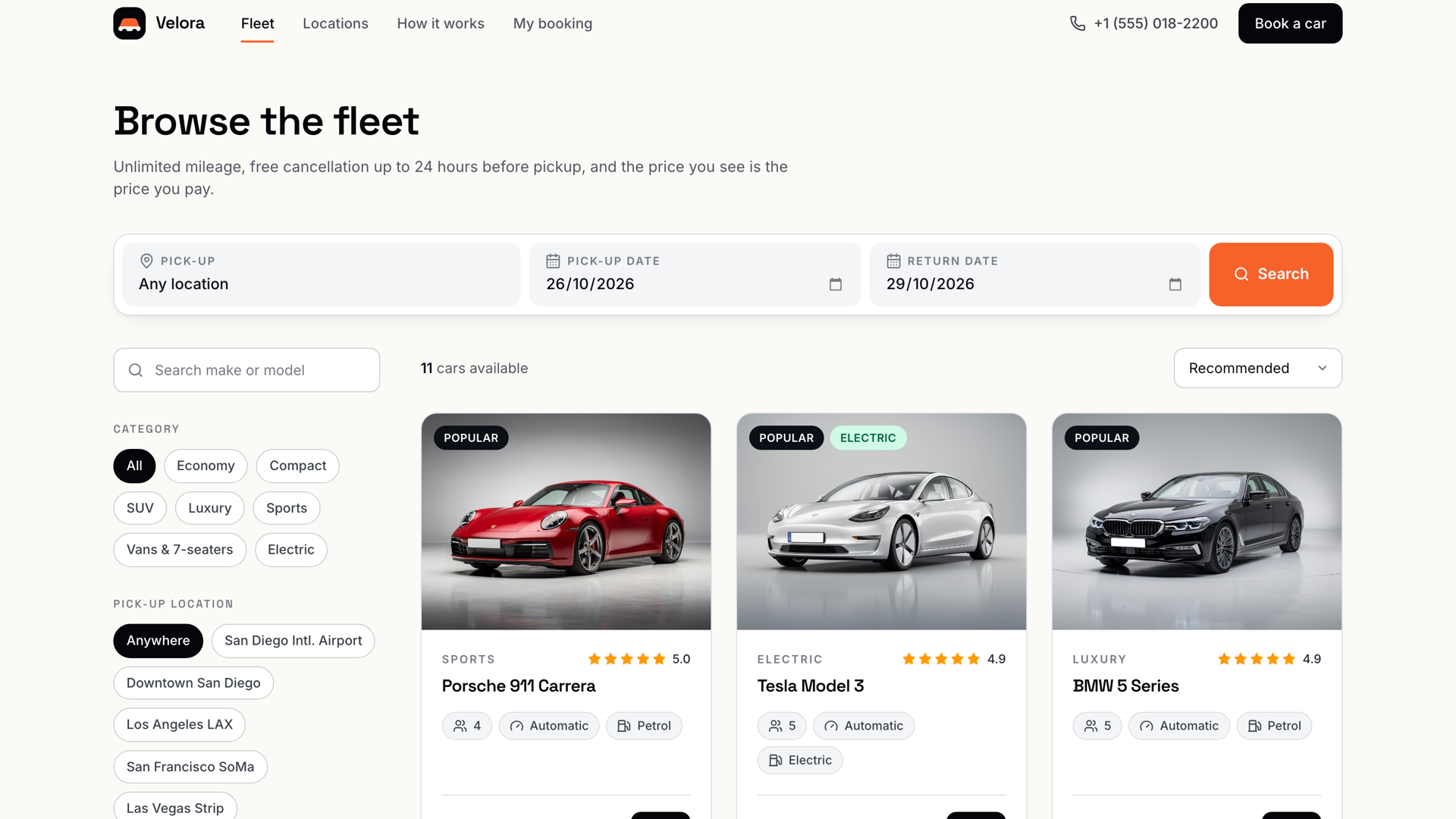Open My booking page
Image resolution: width=1456 pixels, height=819 pixels.
[553, 24]
